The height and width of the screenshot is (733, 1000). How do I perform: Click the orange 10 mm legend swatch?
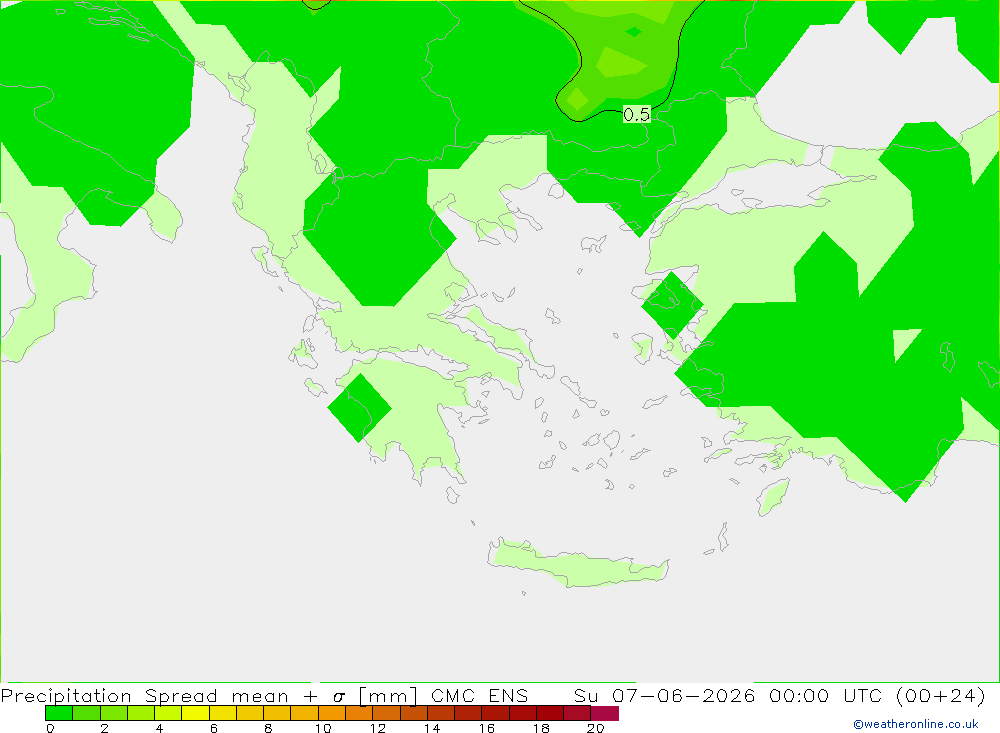[332, 713]
